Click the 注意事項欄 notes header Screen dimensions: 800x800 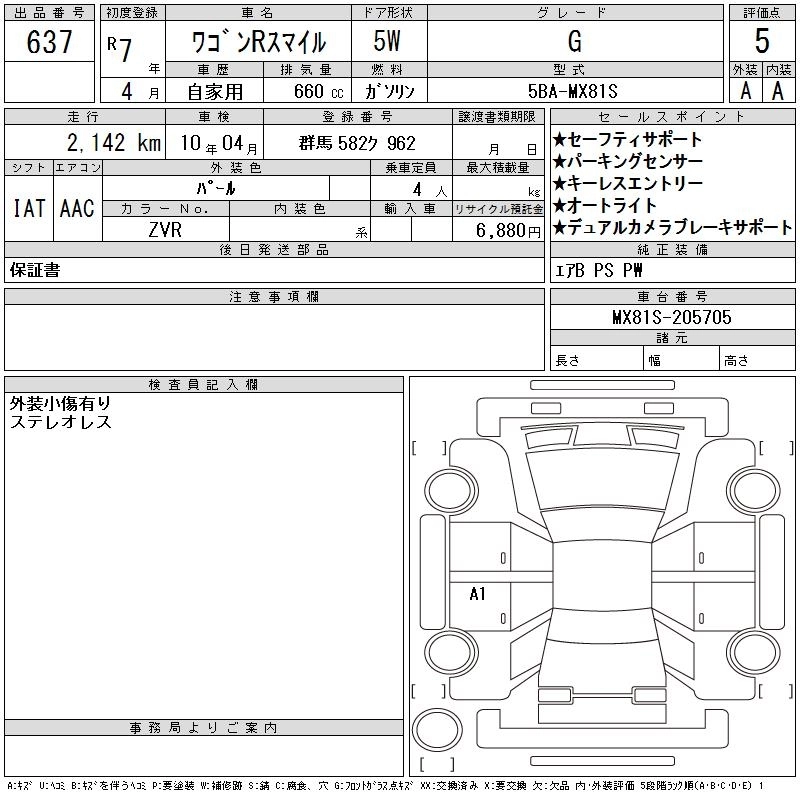[274, 296]
